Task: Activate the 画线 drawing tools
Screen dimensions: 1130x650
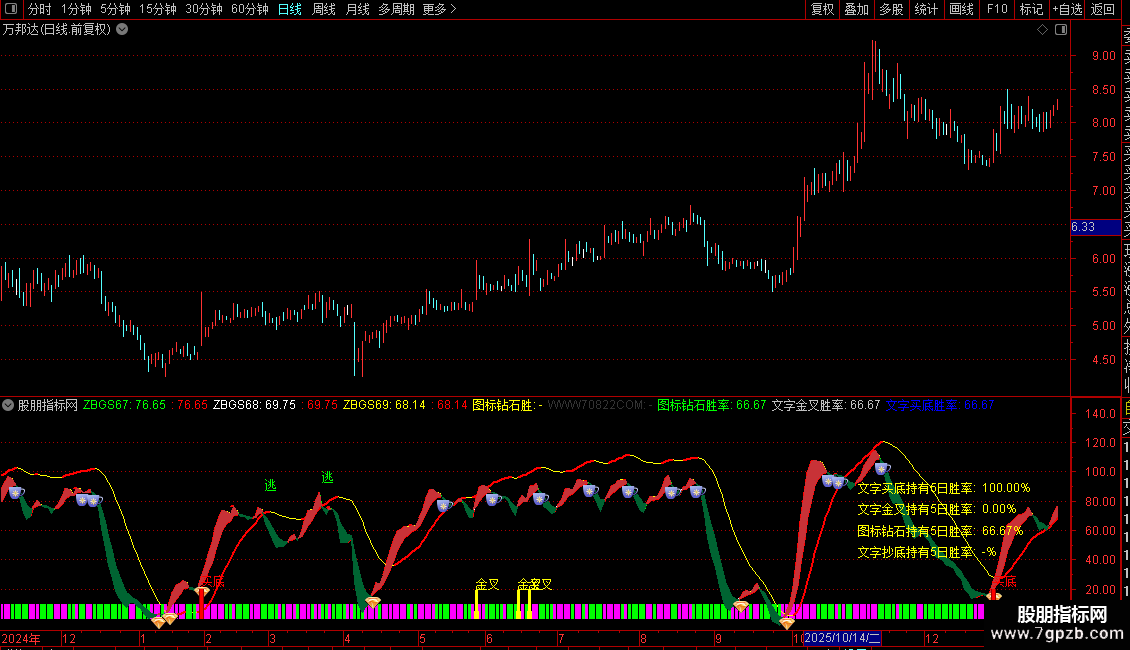Action: (961, 9)
